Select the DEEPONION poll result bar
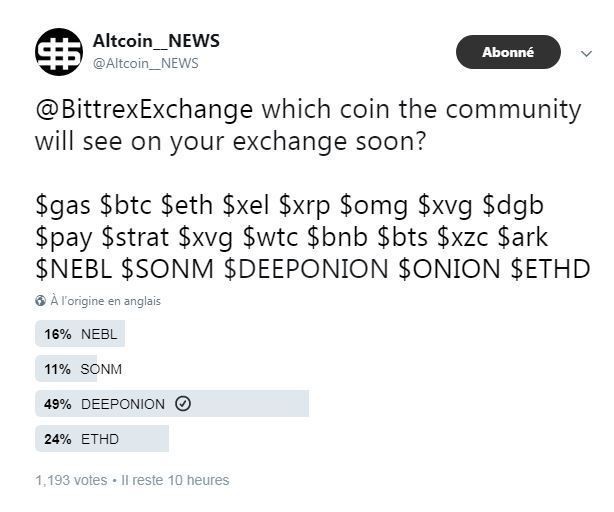The image size is (614, 512). [x=172, y=404]
